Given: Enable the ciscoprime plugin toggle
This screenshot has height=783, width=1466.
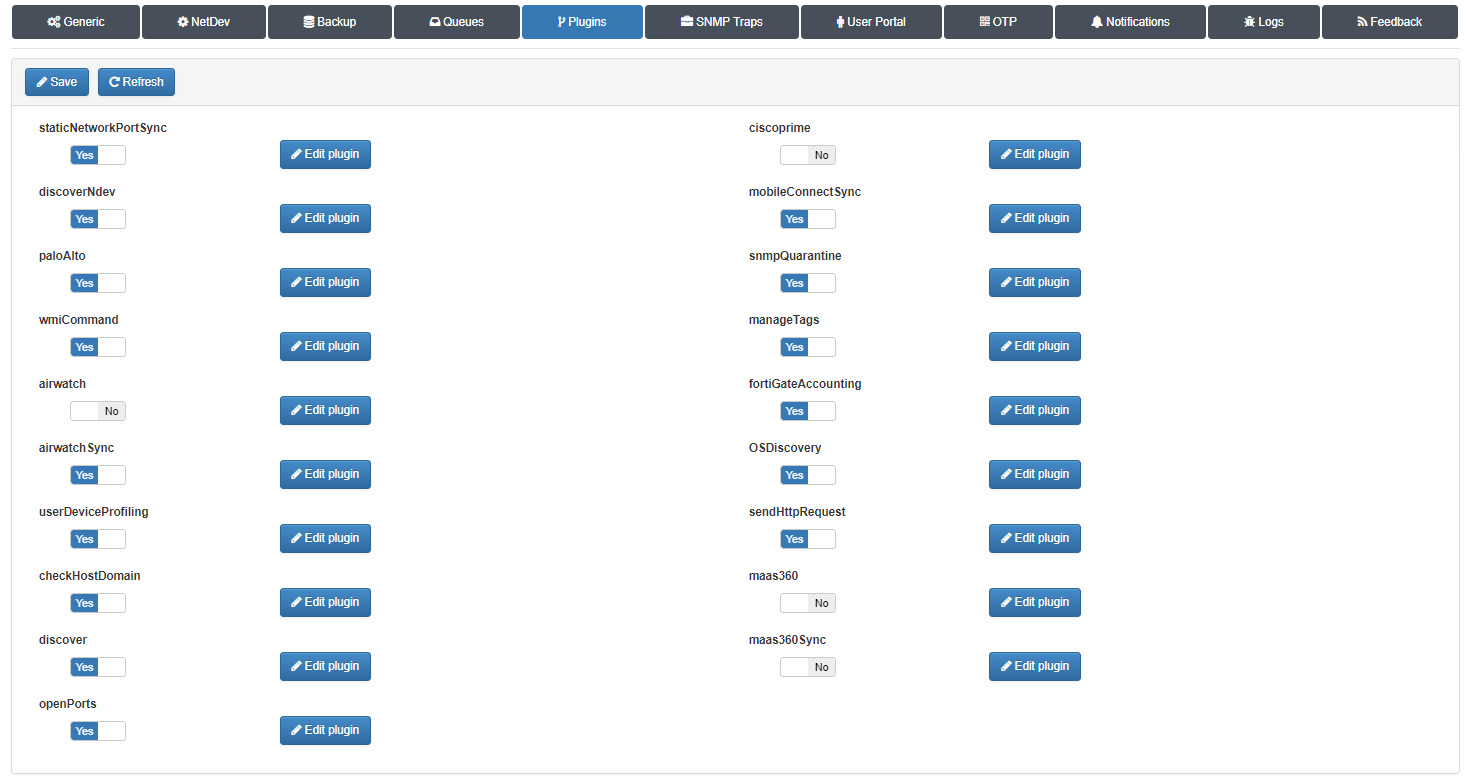Looking at the screenshot, I should pos(808,155).
